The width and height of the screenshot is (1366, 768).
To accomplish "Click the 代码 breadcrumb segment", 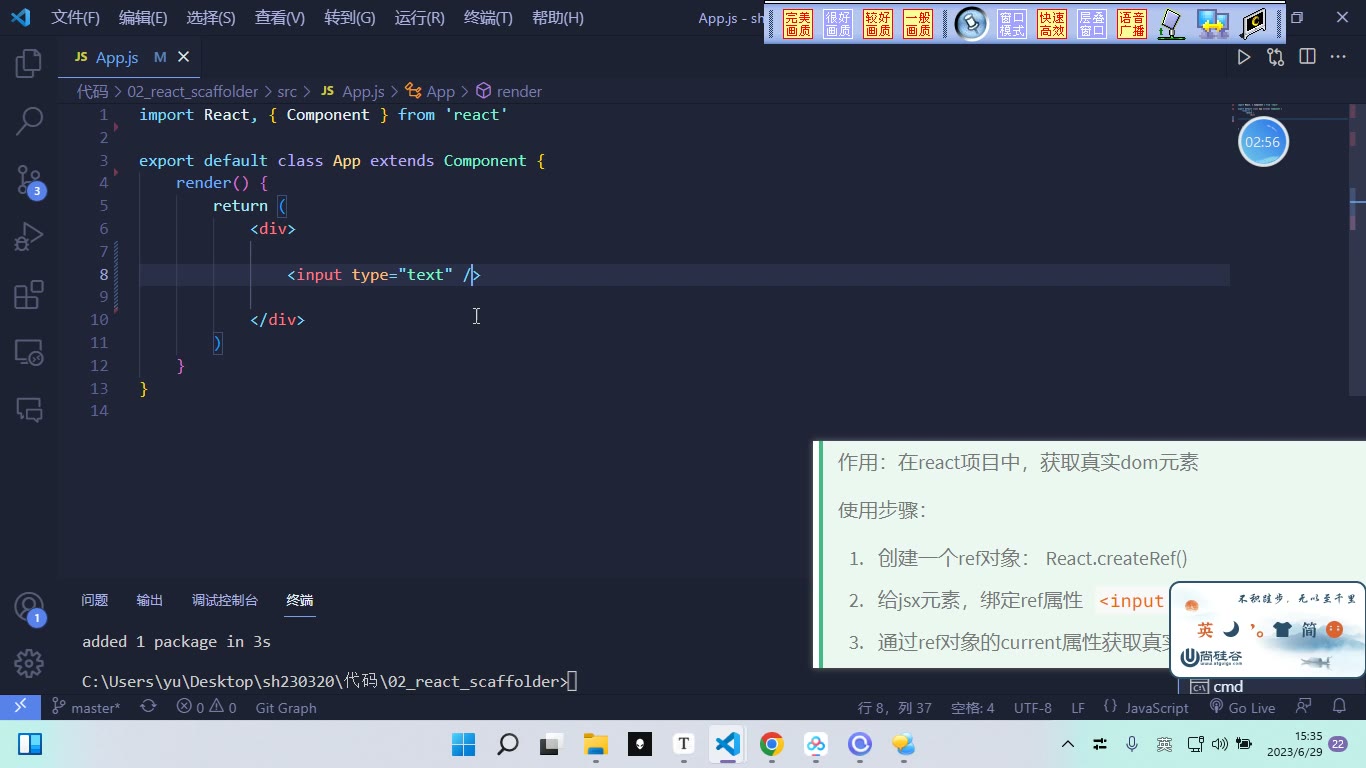I will [x=93, y=91].
